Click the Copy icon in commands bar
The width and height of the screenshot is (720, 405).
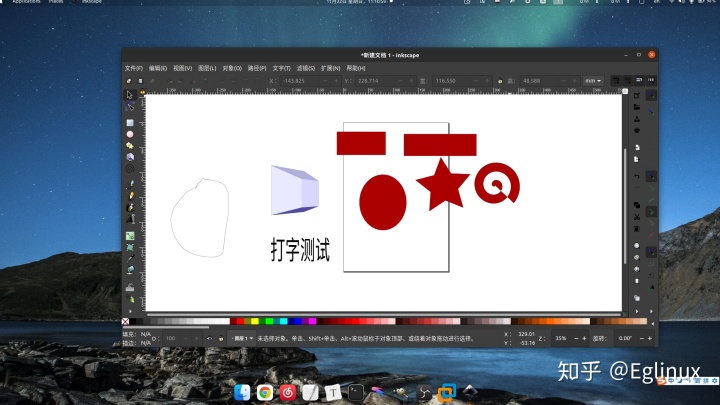[637, 205]
